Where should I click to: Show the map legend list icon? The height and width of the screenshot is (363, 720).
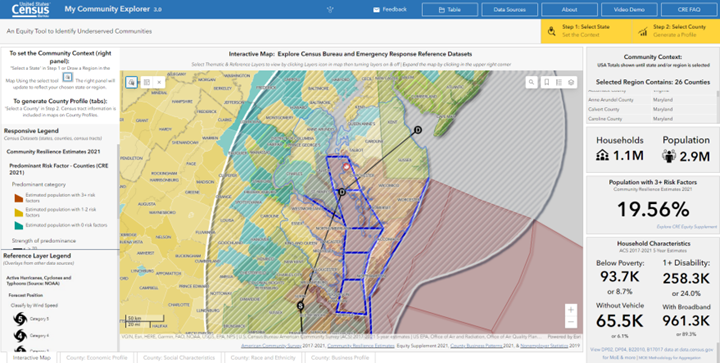(x=559, y=82)
